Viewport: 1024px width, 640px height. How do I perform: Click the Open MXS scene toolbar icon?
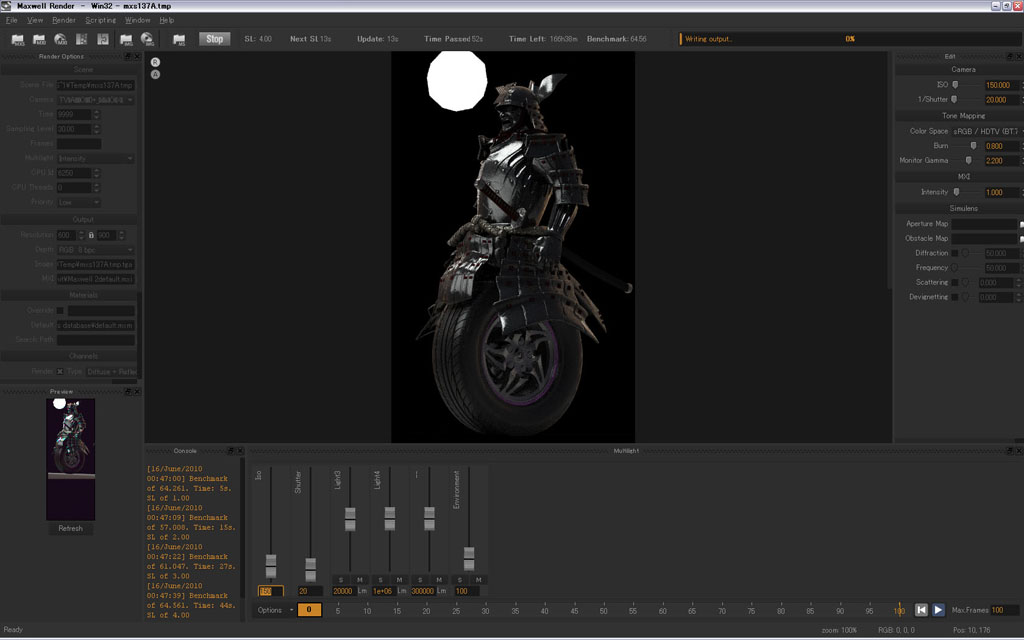[18, 40]
